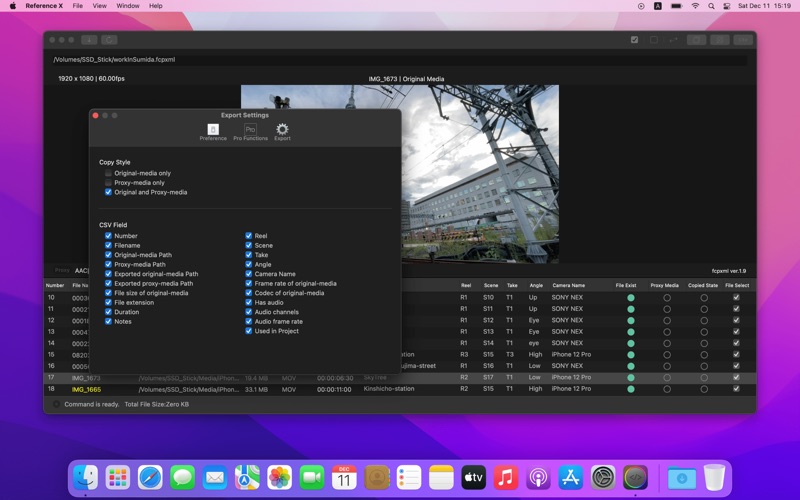The height and width of the screenshot is (500, 800).
Task: Toggle the File extension field
Action: pyautogui.click(x=108, y=303)
